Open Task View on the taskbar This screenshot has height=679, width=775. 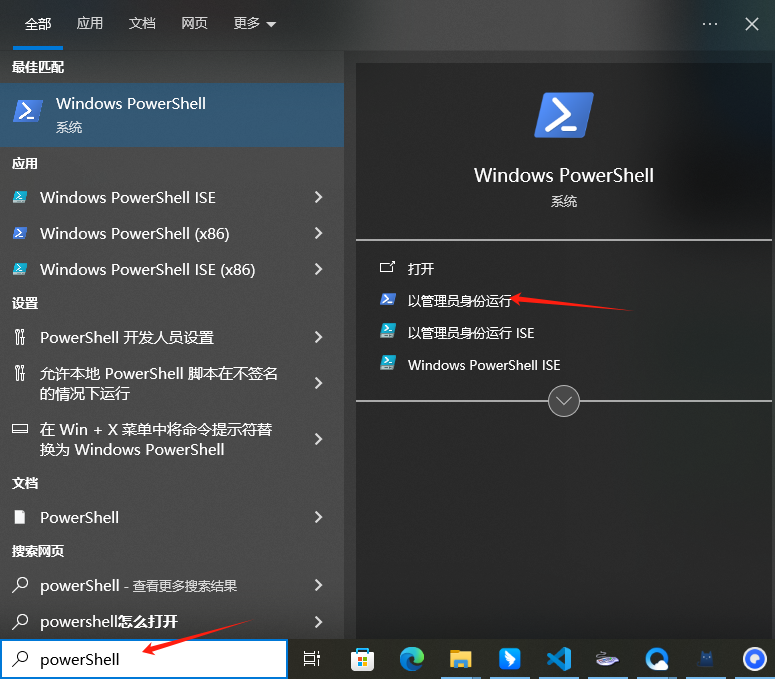pyautogui.click(x=311, y=659)
